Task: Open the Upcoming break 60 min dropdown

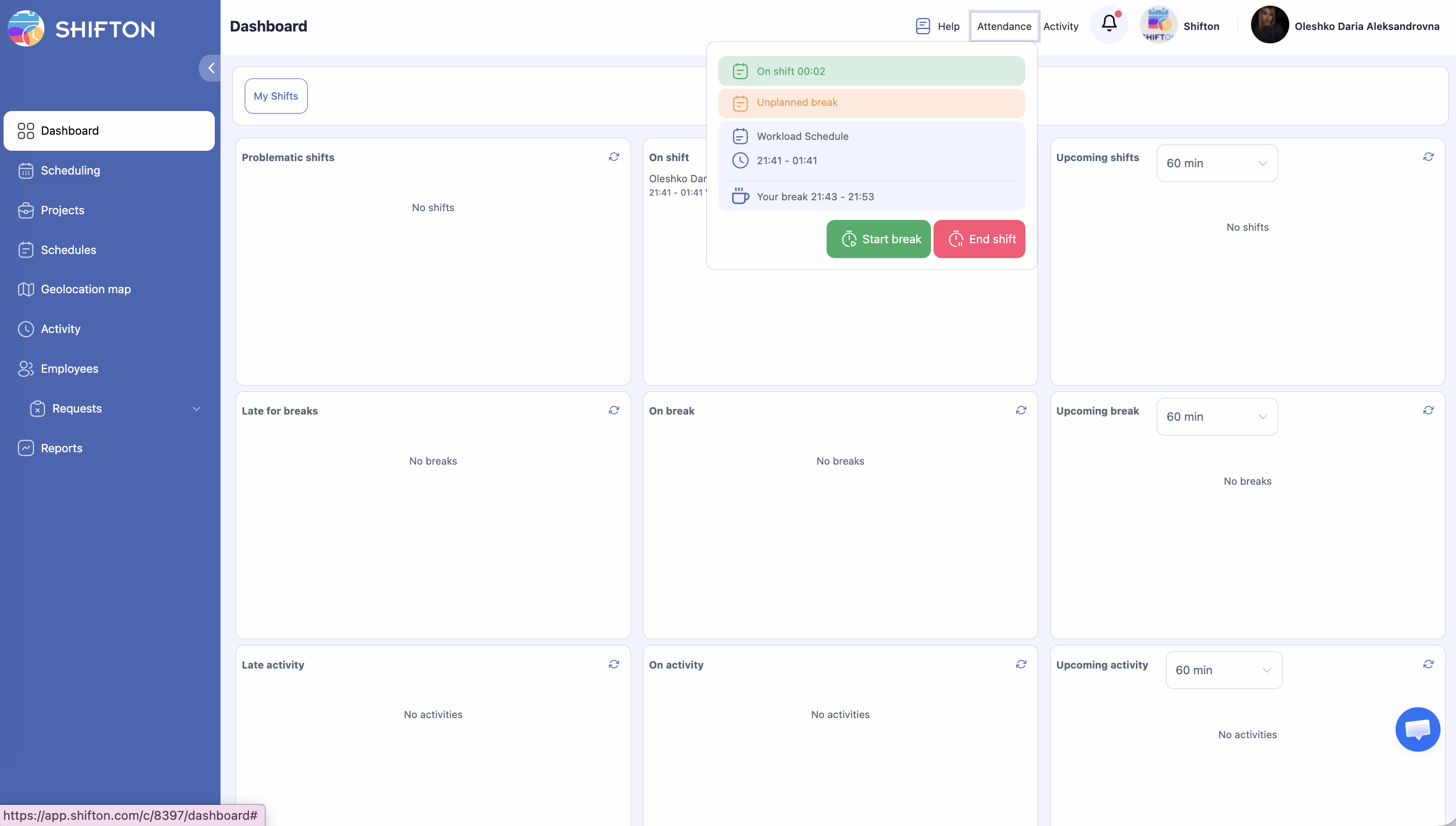Action: [1216, 417]
